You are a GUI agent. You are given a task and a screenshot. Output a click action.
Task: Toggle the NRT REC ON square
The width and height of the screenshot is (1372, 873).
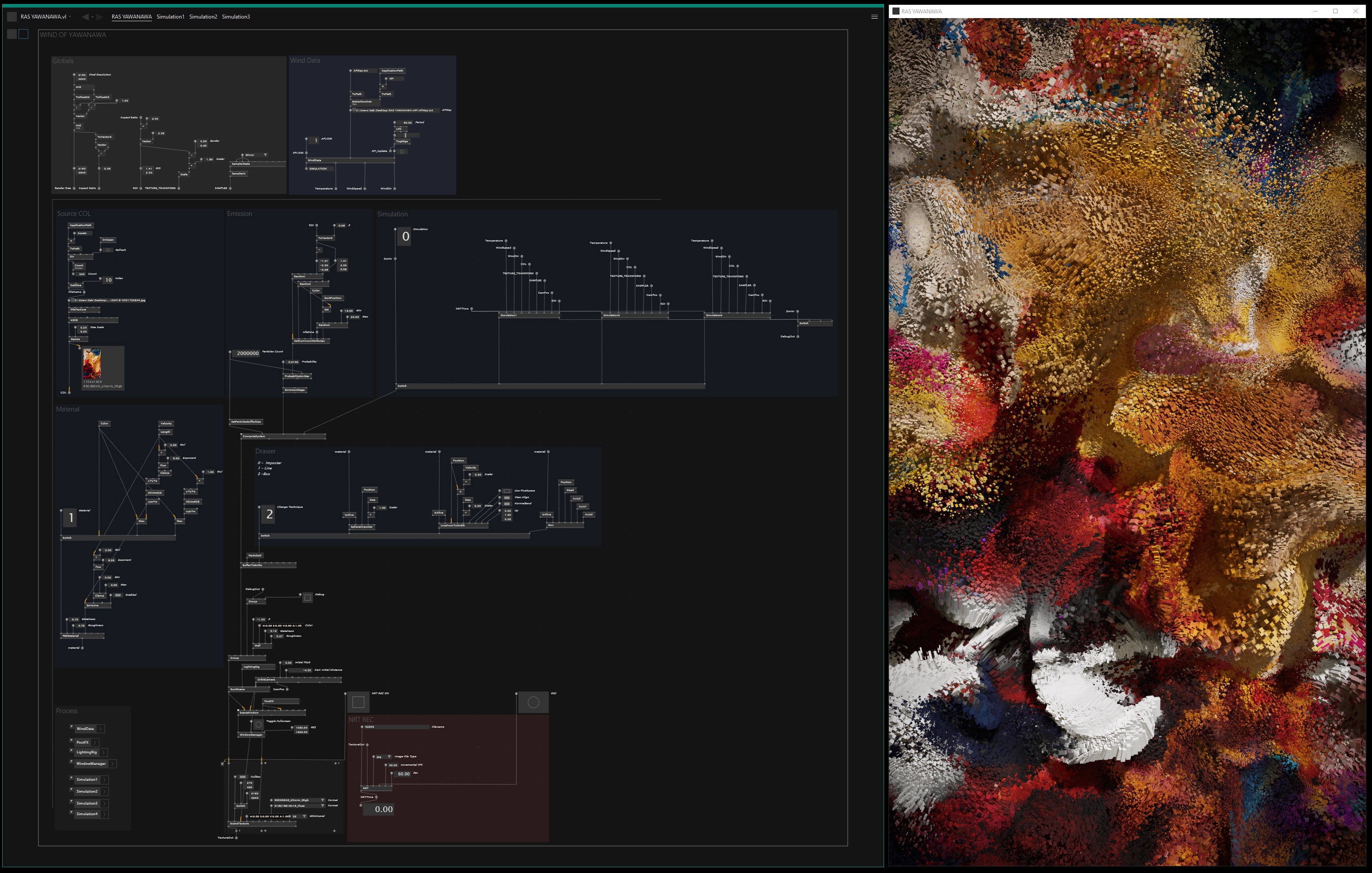pyautogui.click(x=359, y=702)
